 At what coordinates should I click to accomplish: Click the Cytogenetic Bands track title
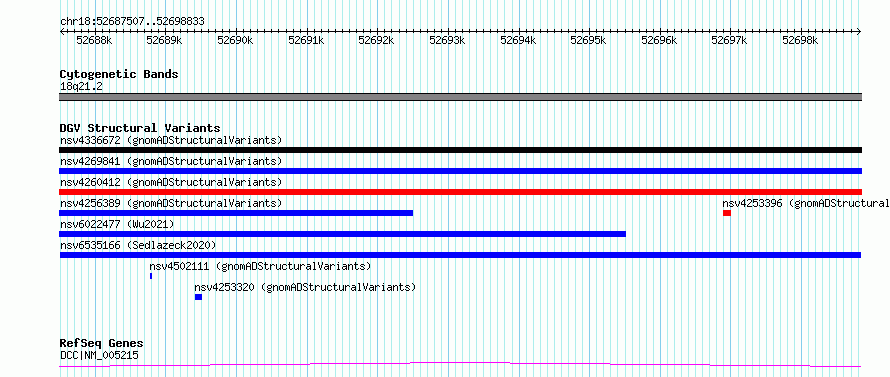(x=119, y=74)
